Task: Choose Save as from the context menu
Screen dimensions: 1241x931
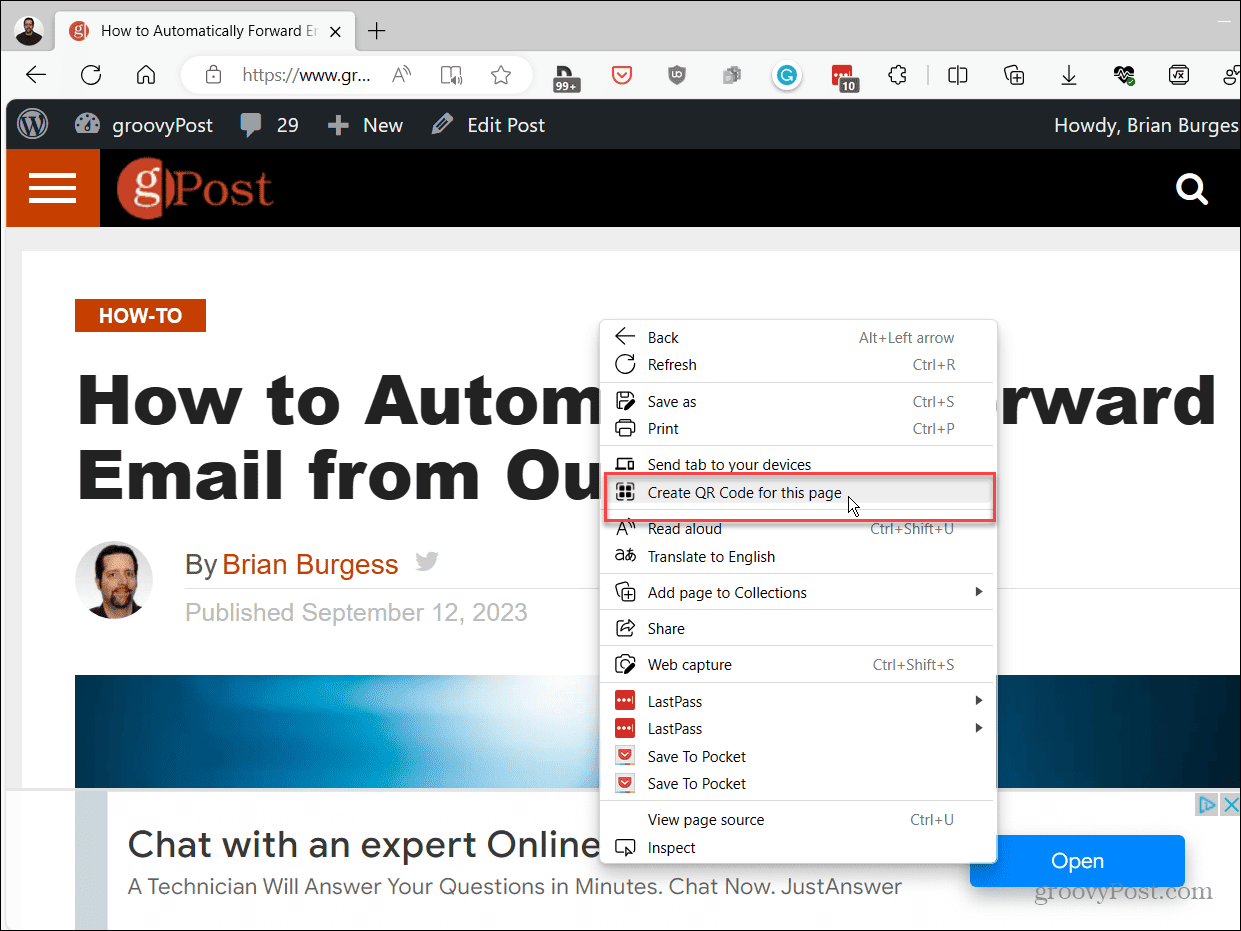Action: pos(798,401)
